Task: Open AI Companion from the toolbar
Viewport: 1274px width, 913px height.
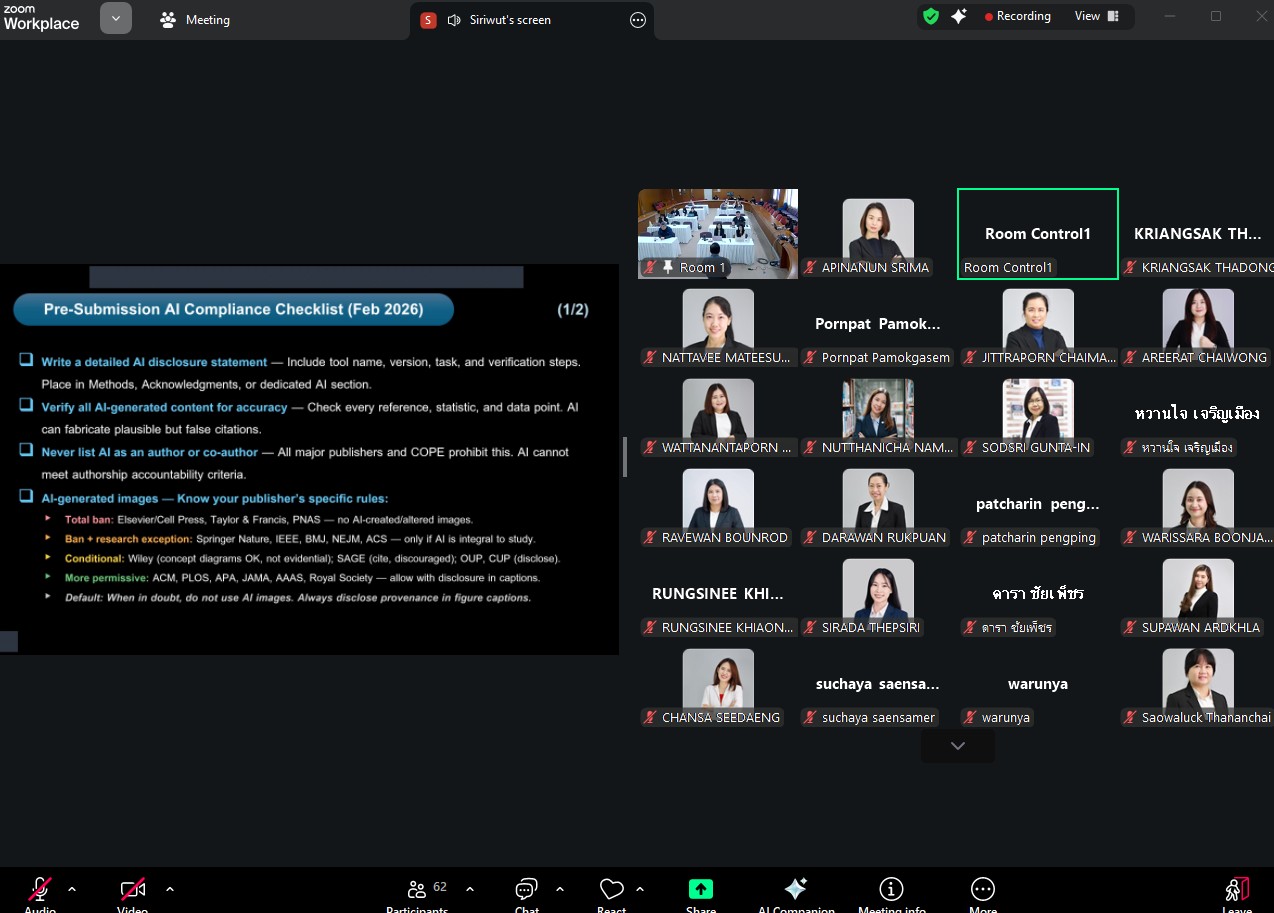Action: tap(796, 889)
